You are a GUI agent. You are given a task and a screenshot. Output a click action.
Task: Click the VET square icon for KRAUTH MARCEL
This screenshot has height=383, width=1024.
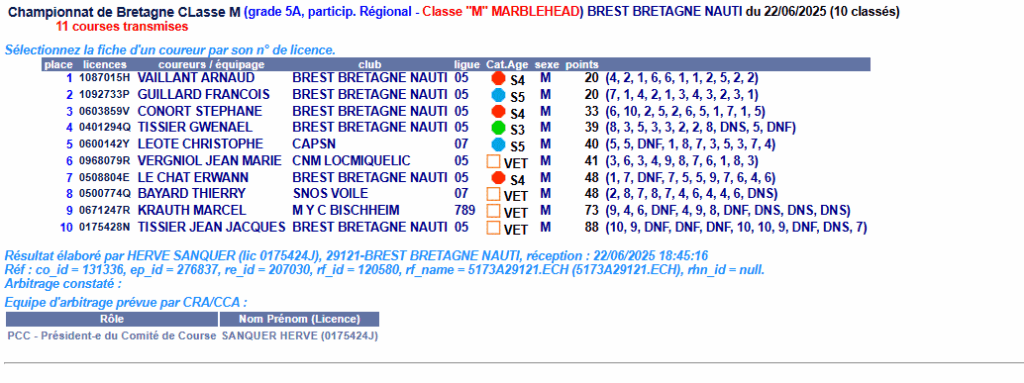(x=494, y=211)
